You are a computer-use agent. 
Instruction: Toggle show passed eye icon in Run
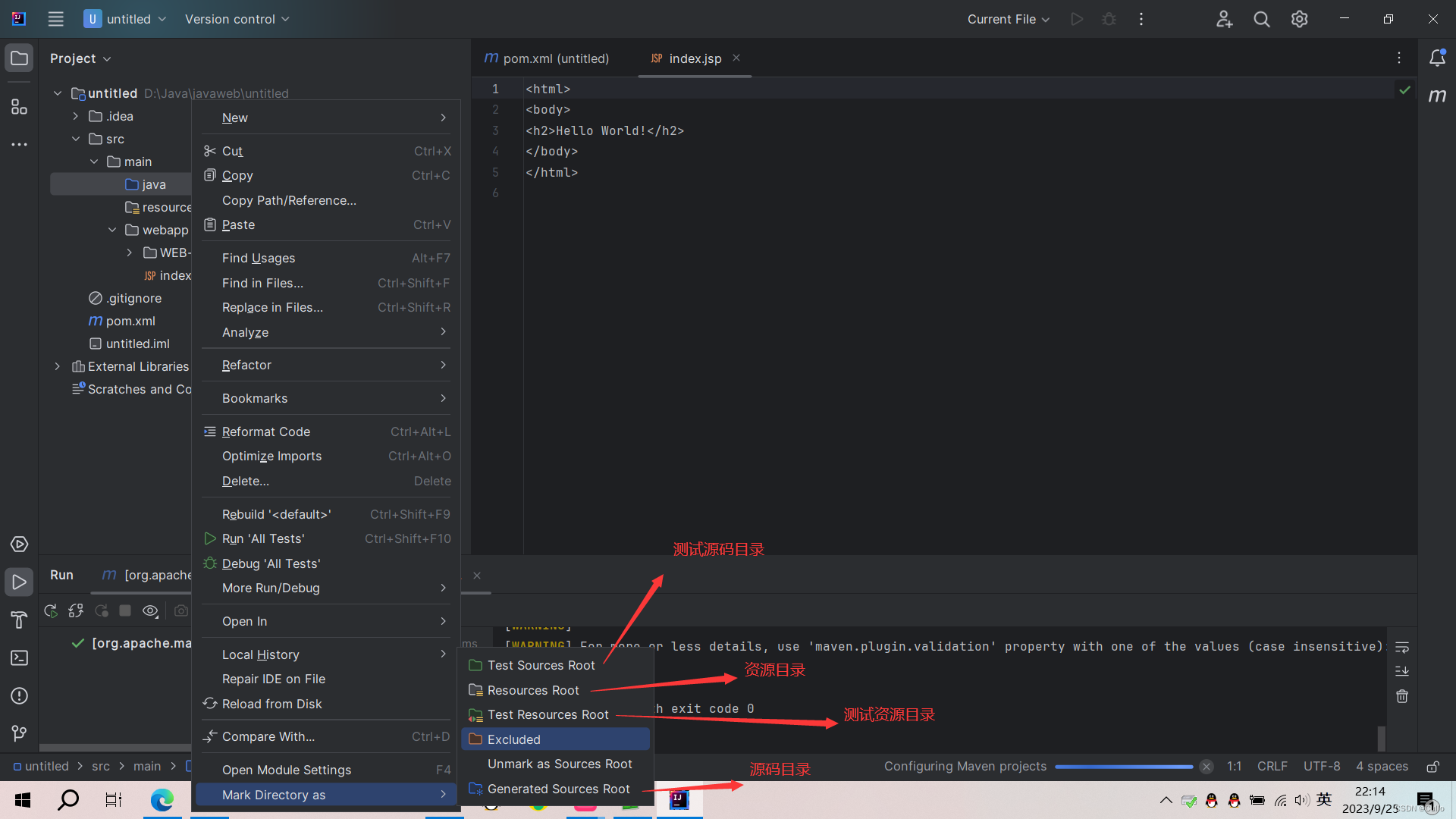click(150, 610)
